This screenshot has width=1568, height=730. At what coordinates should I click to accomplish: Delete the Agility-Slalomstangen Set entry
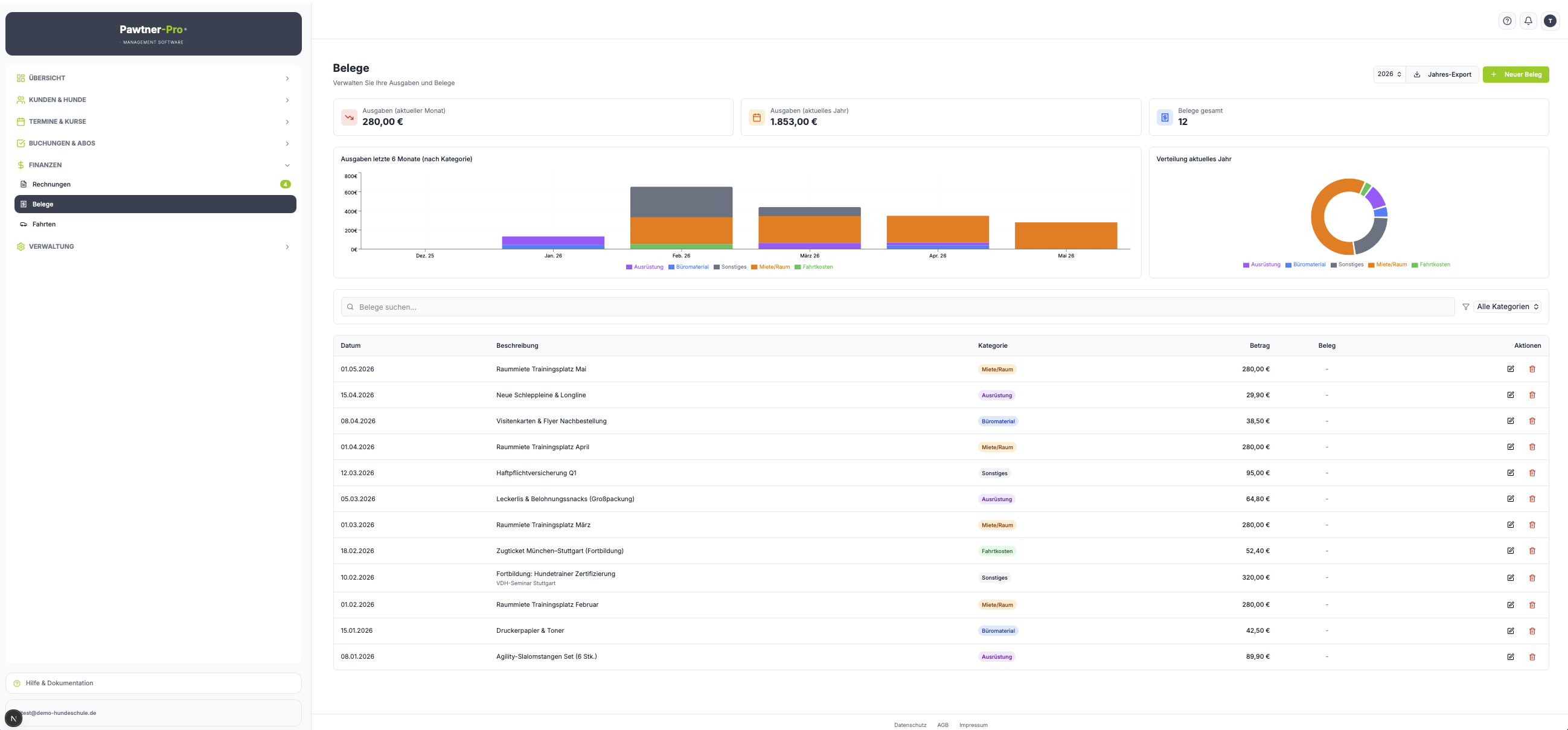pyautogui.click(x=1533, y=657)
